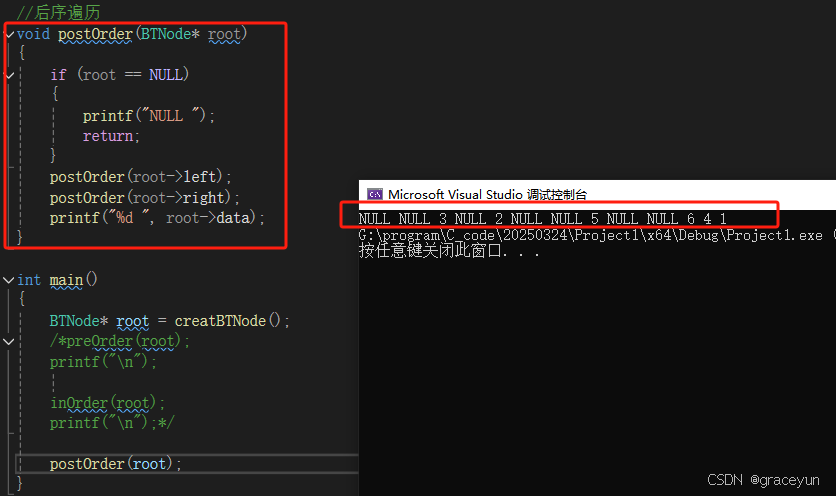The height and width of the screenshot is (496, 836).
Task: Click the console icon in debug window title
Action: point(375,194)
